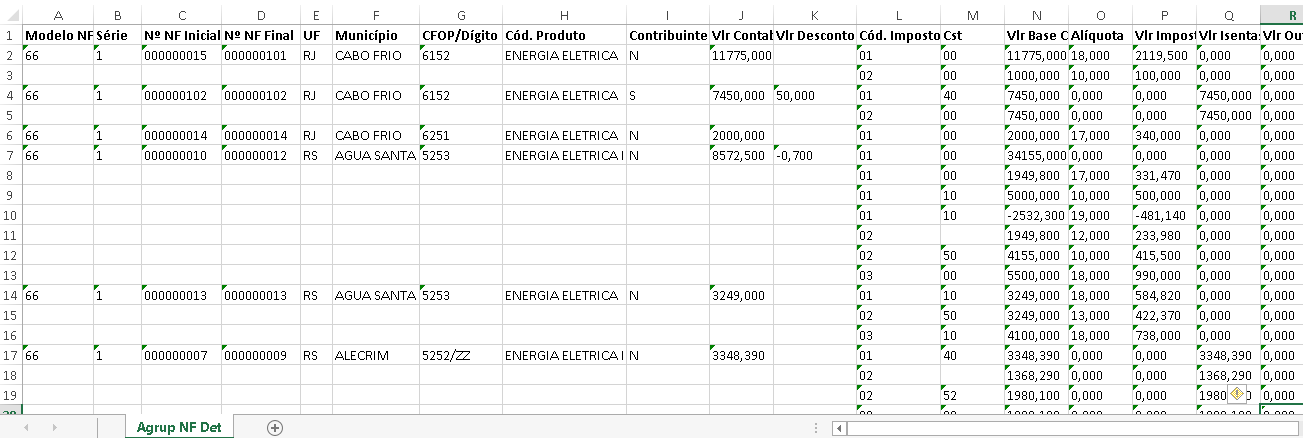
Task: Select cell containing 000000015
Action: 181,55
